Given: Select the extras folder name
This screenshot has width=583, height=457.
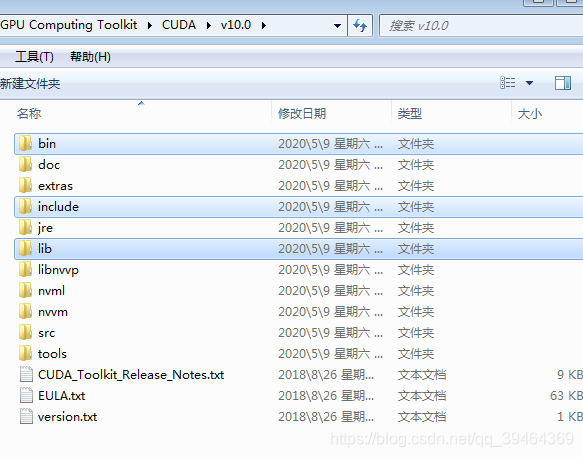Looking at the screenshot, I should pos(55,186).
